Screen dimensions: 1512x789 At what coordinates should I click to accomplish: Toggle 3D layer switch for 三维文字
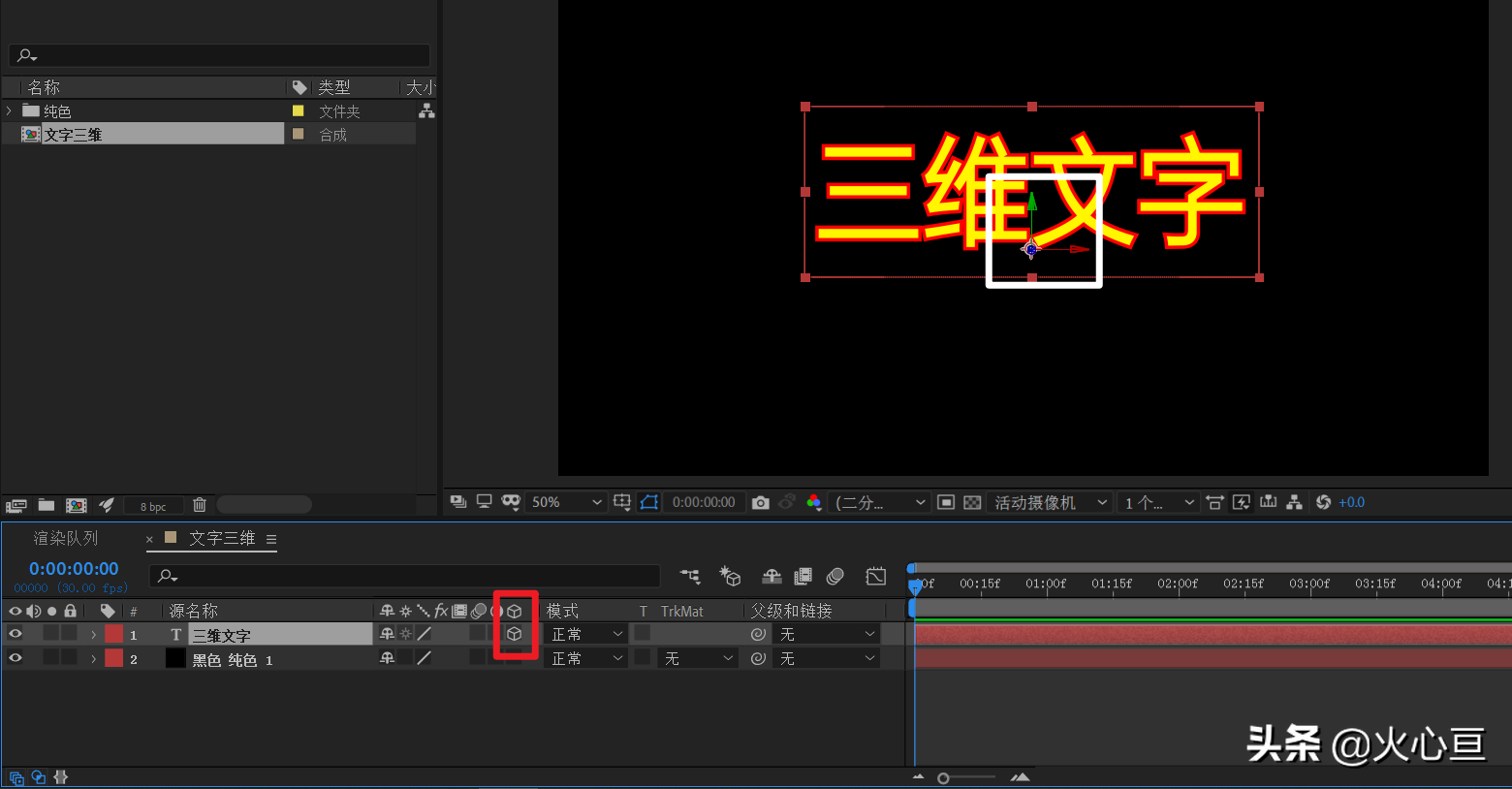tap(515, 634)
